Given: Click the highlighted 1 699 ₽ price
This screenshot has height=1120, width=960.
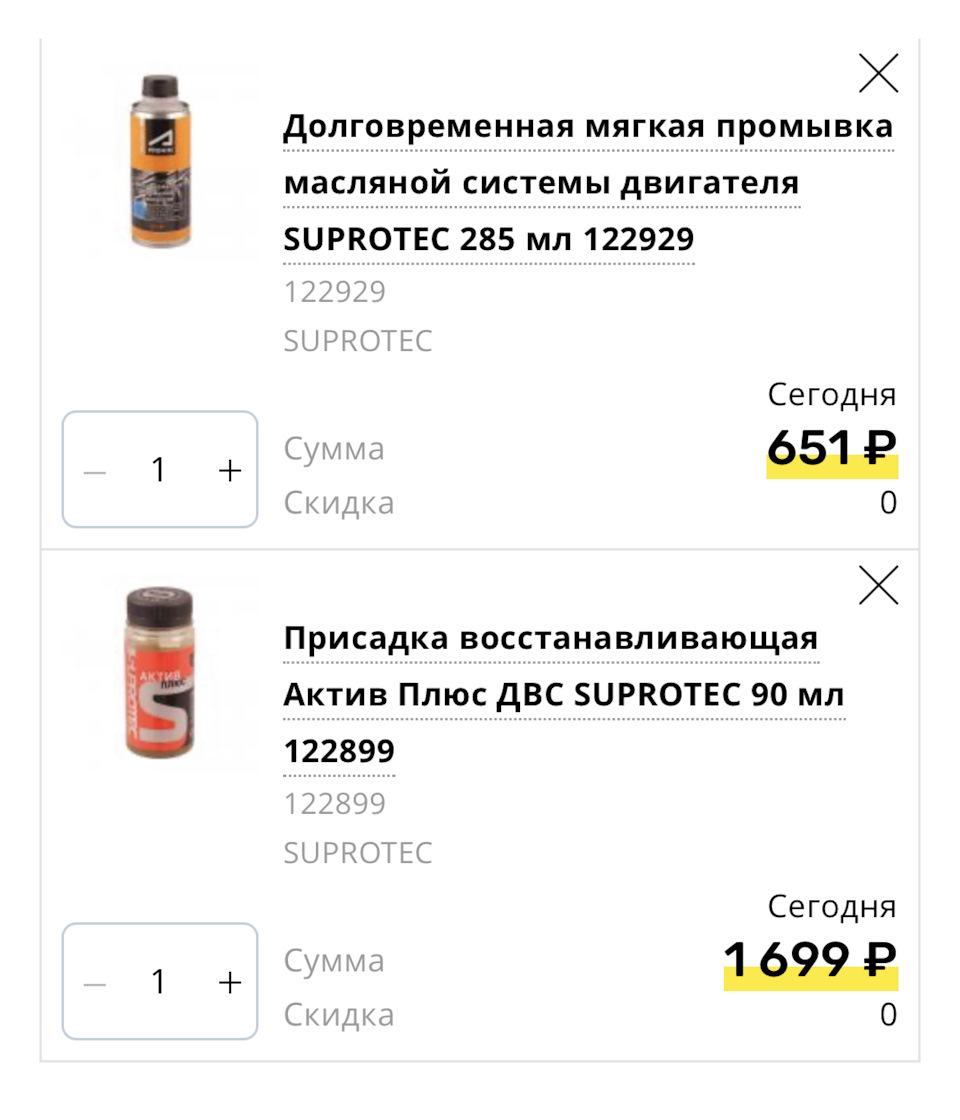Looking at the screenshot, I should [x=809, y=961].
